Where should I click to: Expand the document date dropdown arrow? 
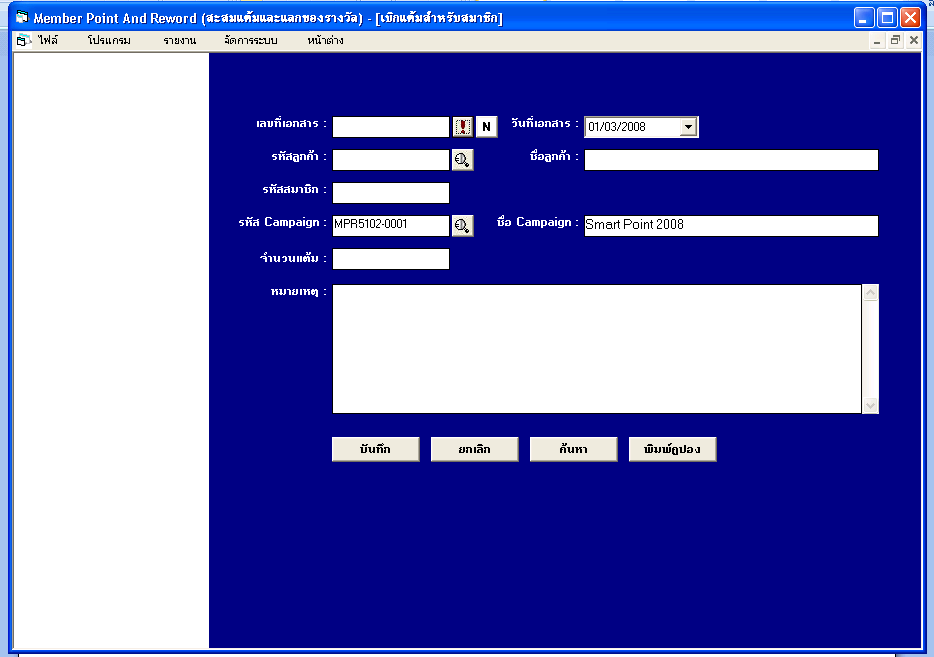coord(688,127)
